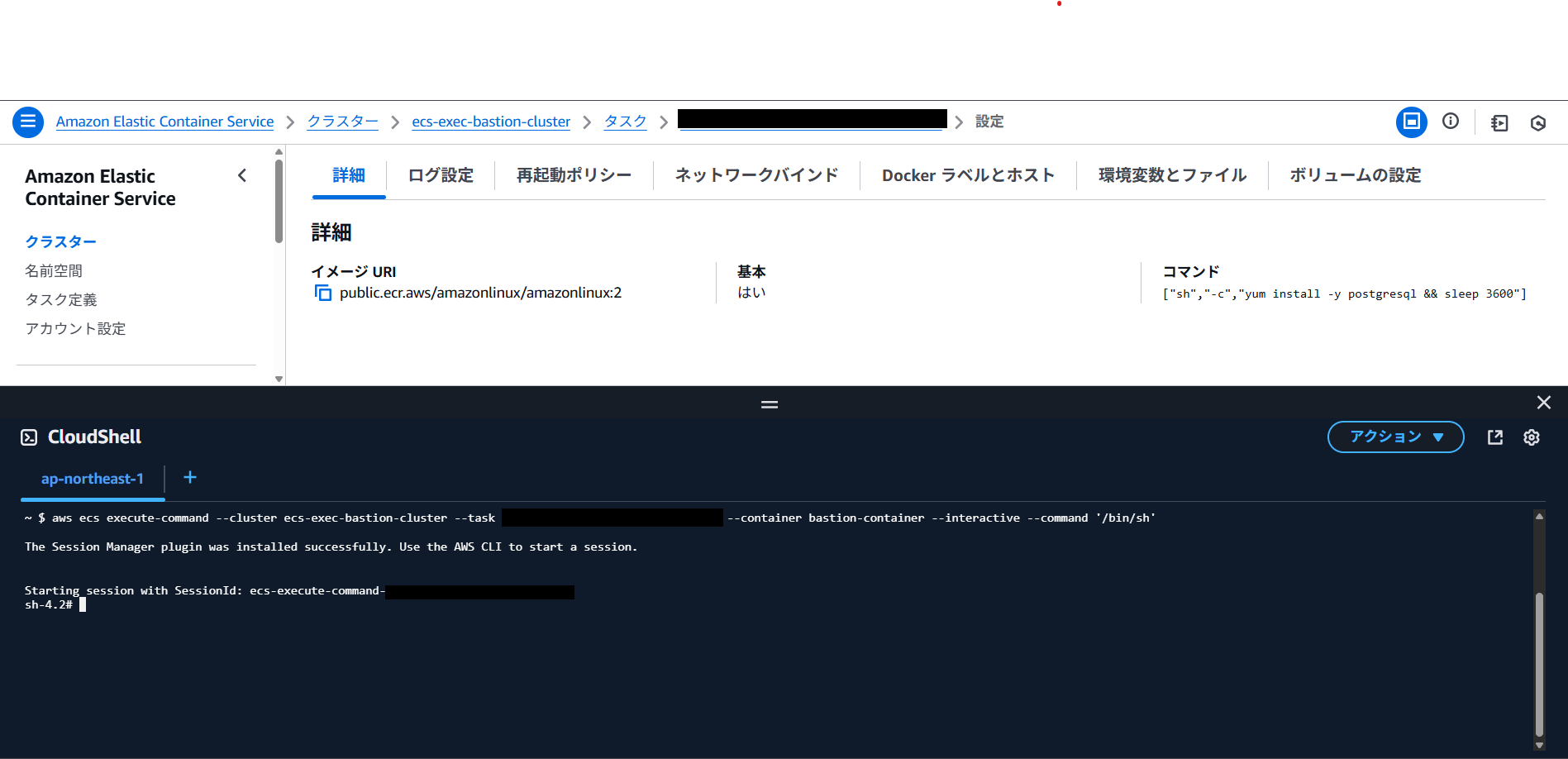Viewport: 1568px width, 759px height.
Task: Click the CloudShell terminal icon beside title
Action: pos(29,437)
